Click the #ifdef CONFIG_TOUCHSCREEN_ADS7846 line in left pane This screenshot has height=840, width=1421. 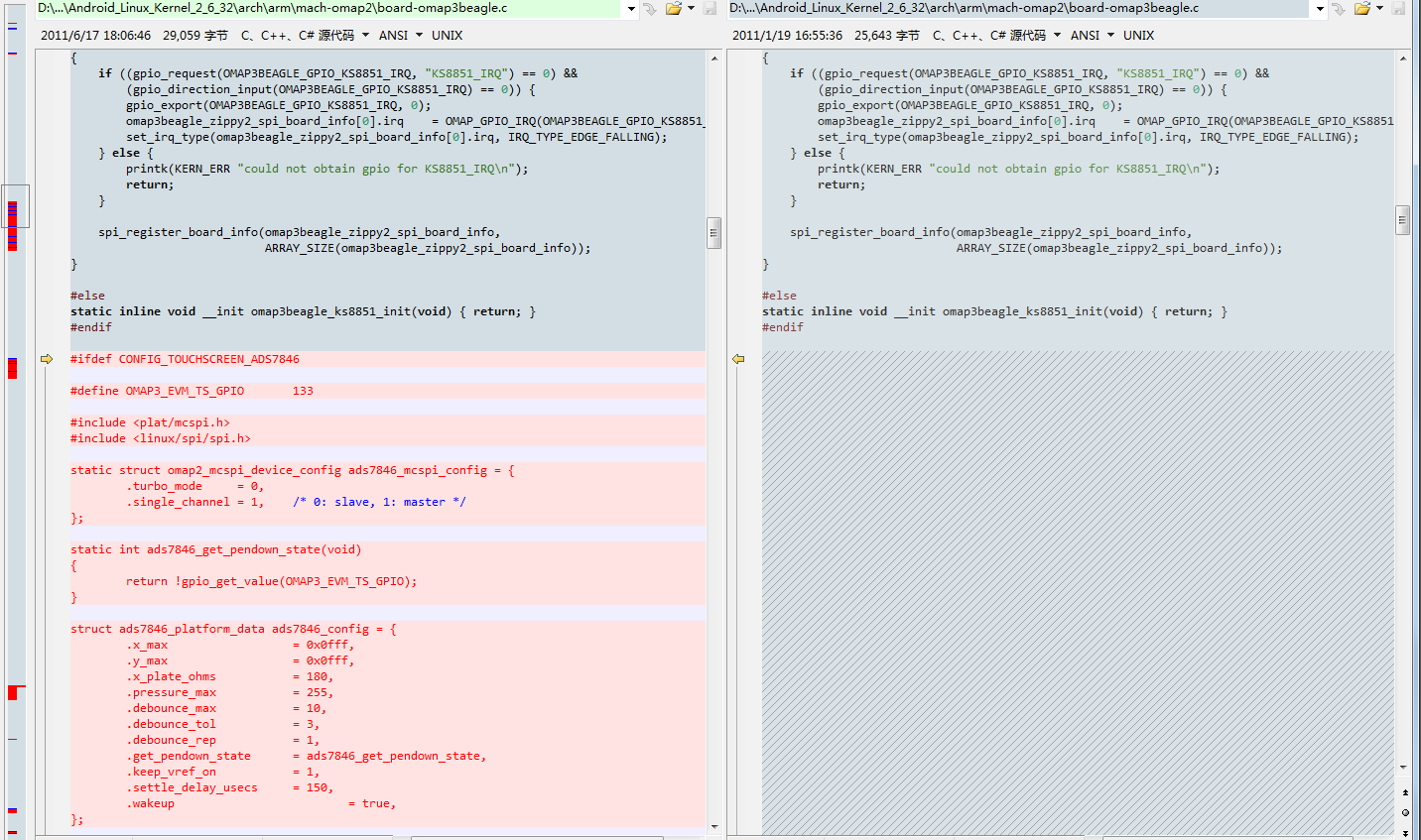coord(185,359)
